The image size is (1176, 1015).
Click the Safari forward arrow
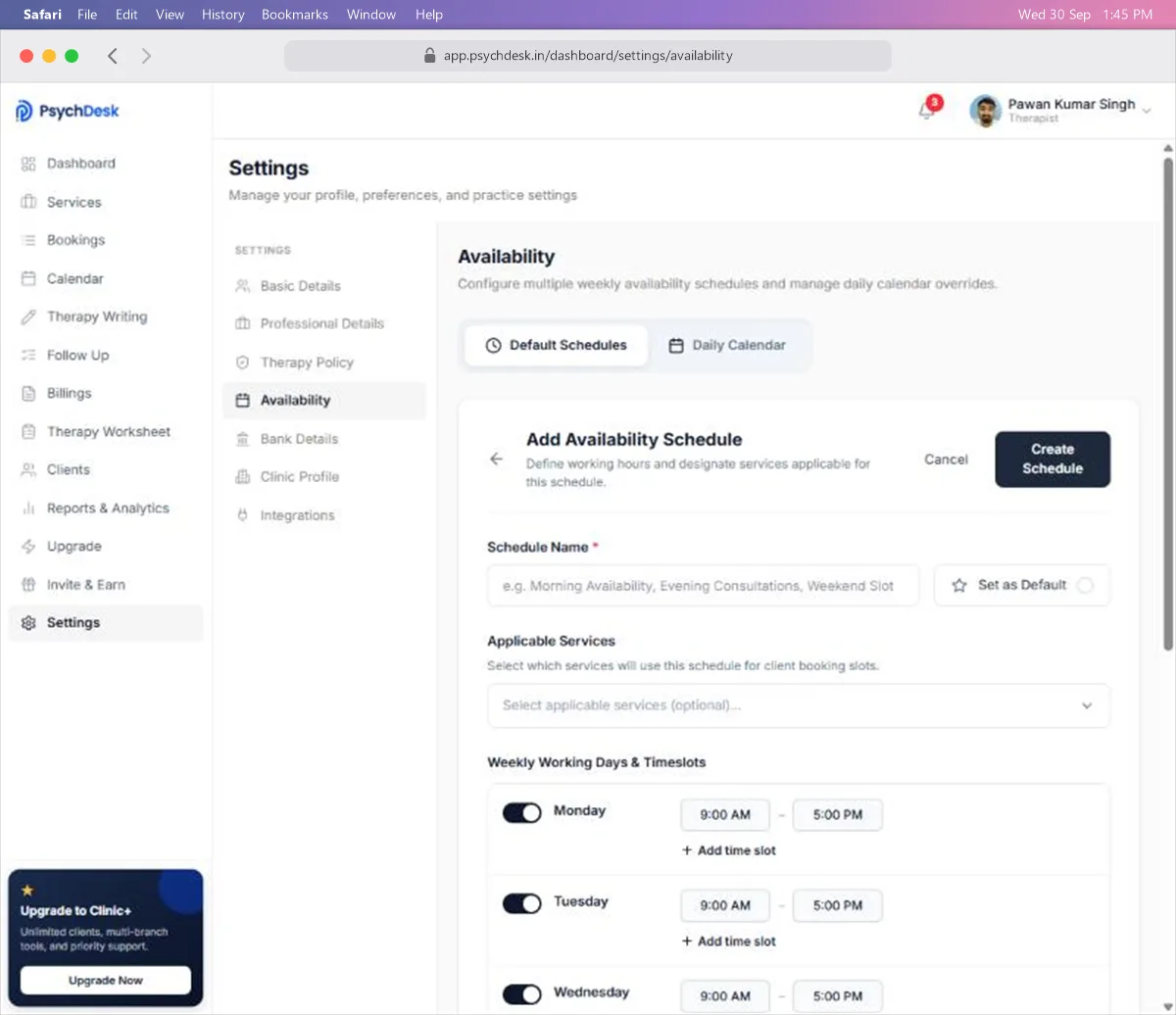click(x=146, y=56)
